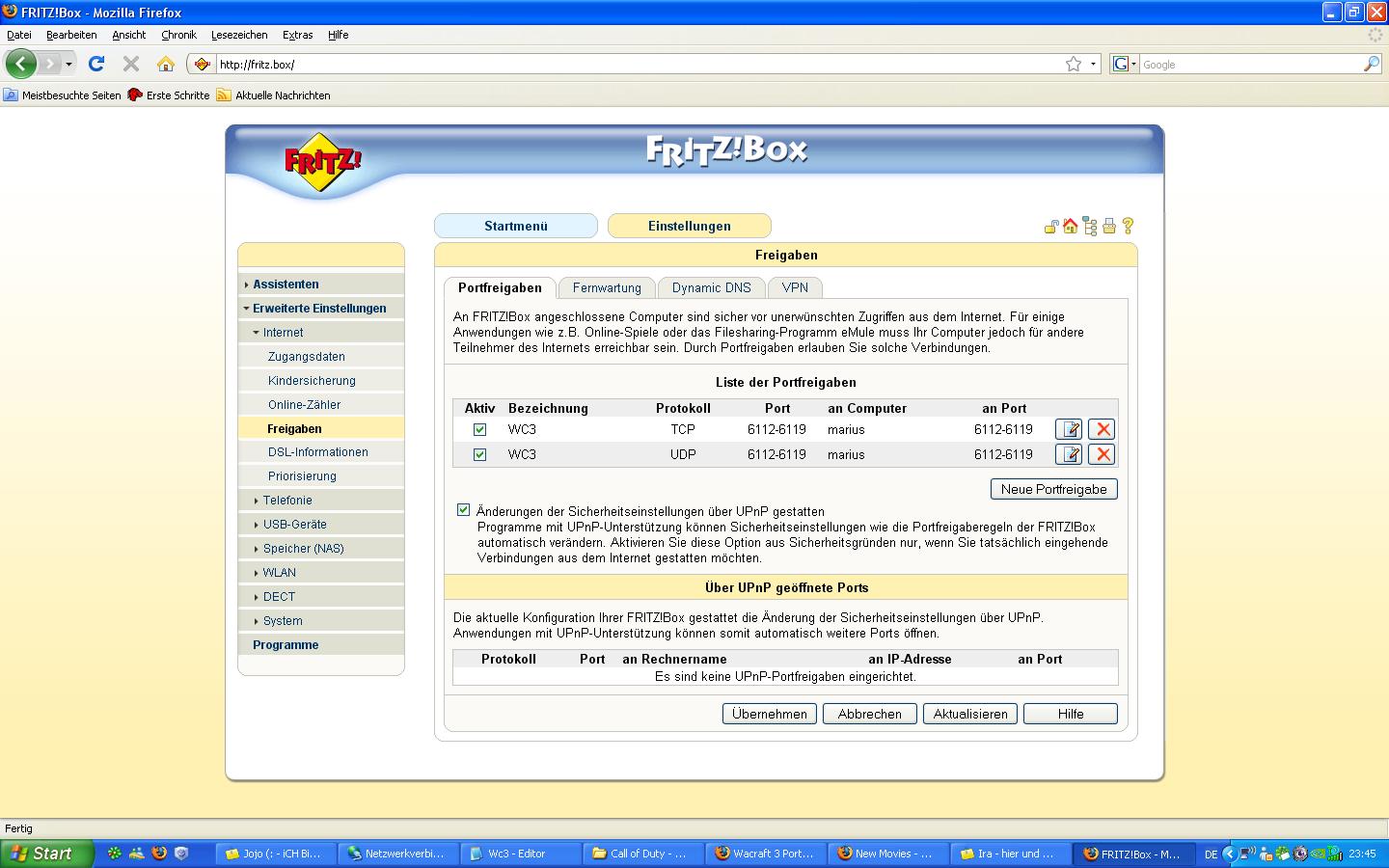
Task: Edit the WC3 TCP port rule
Action: (1069, 429)
